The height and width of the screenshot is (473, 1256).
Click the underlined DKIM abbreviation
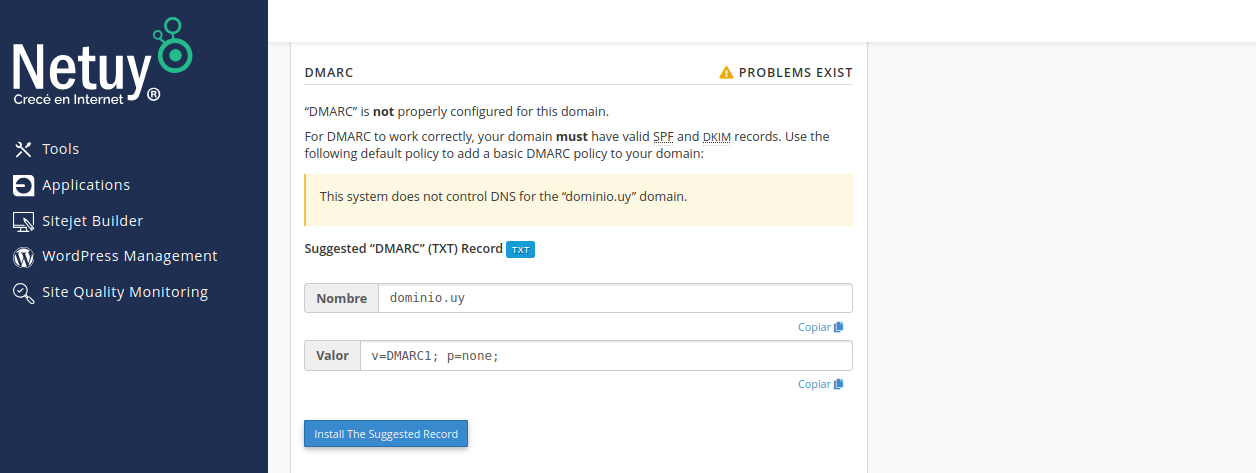(x=717, y=136)
